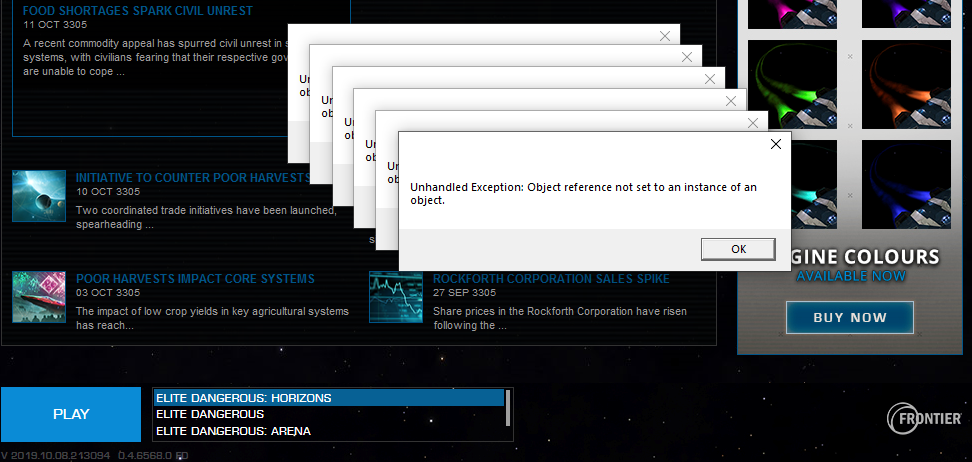Close the second stacked error dialog

click(x=686, y=57)
